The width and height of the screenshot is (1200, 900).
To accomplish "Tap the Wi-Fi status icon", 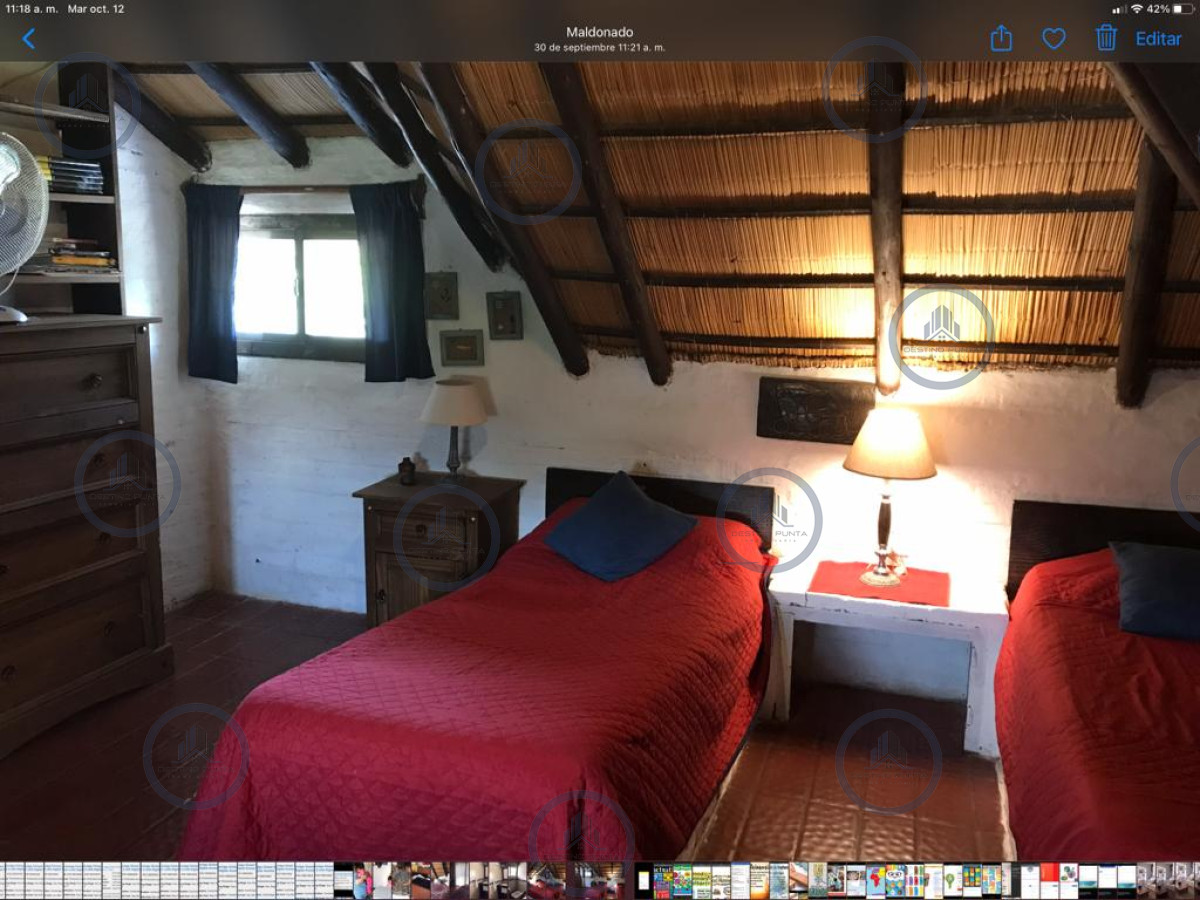I will pos(1136,8).
